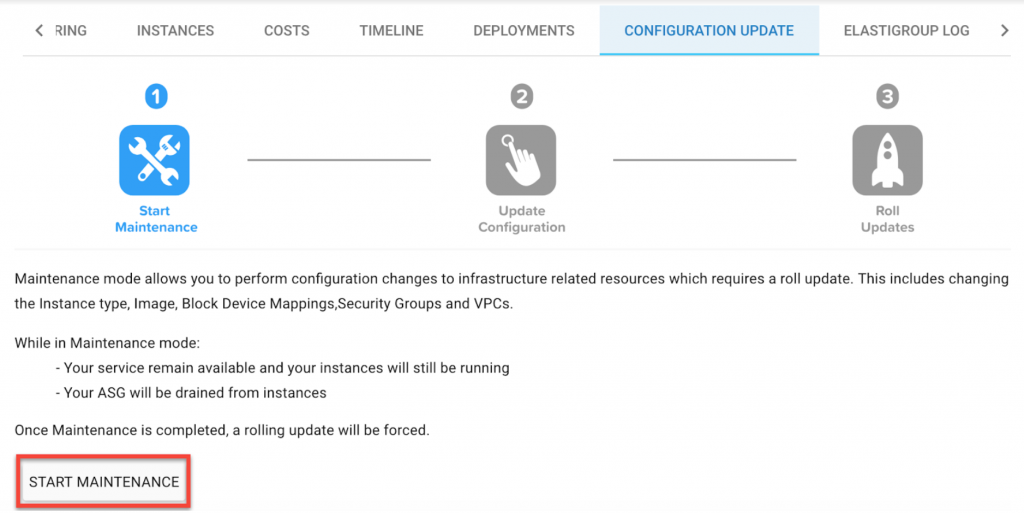
Task: Click the blue Start Maintenance step label
Action: 156,219
